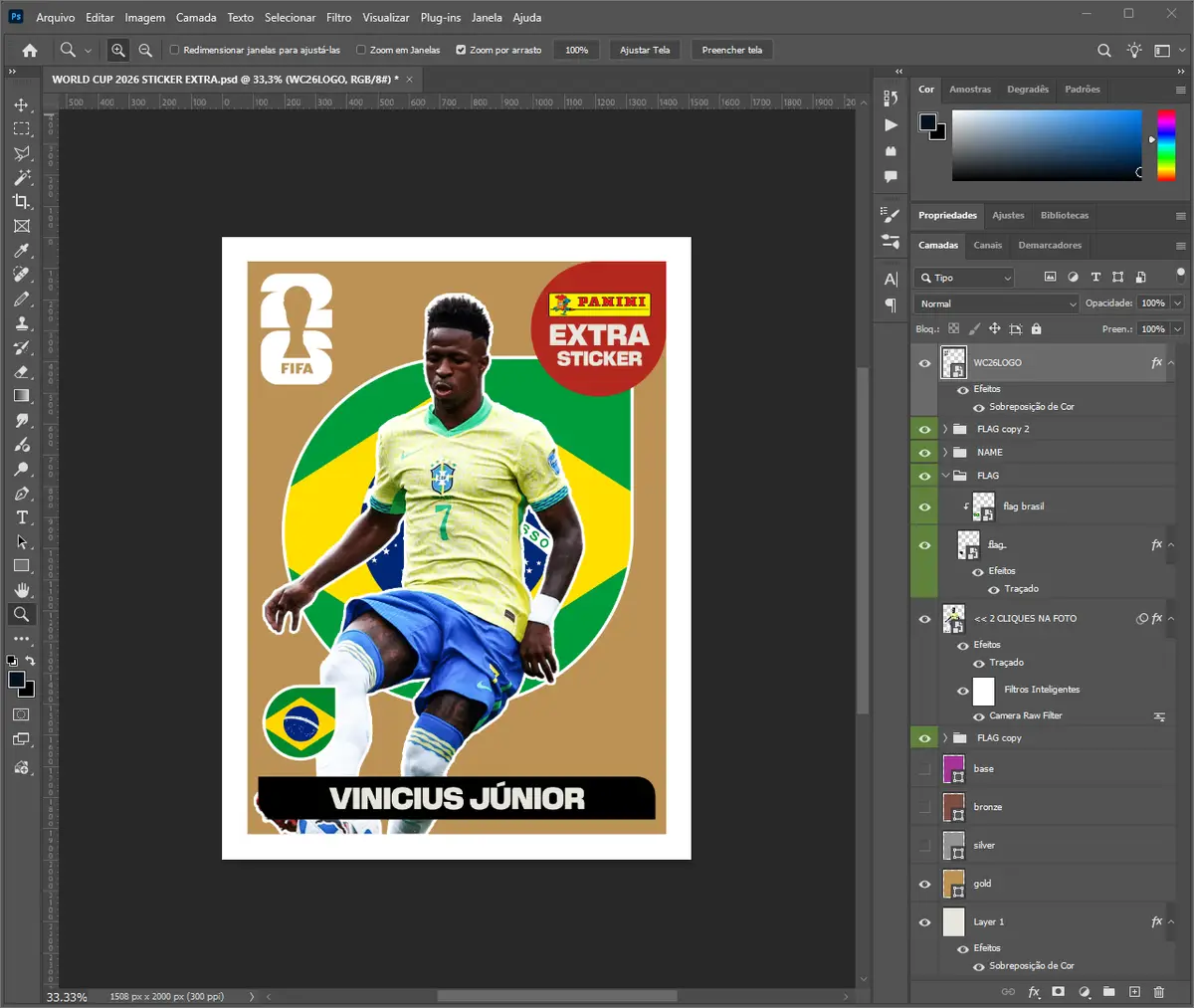Image resolution: width=1194 pixels, height=1008 pixels.
Task: Expand the NAME group
Action: coord(945,453)
